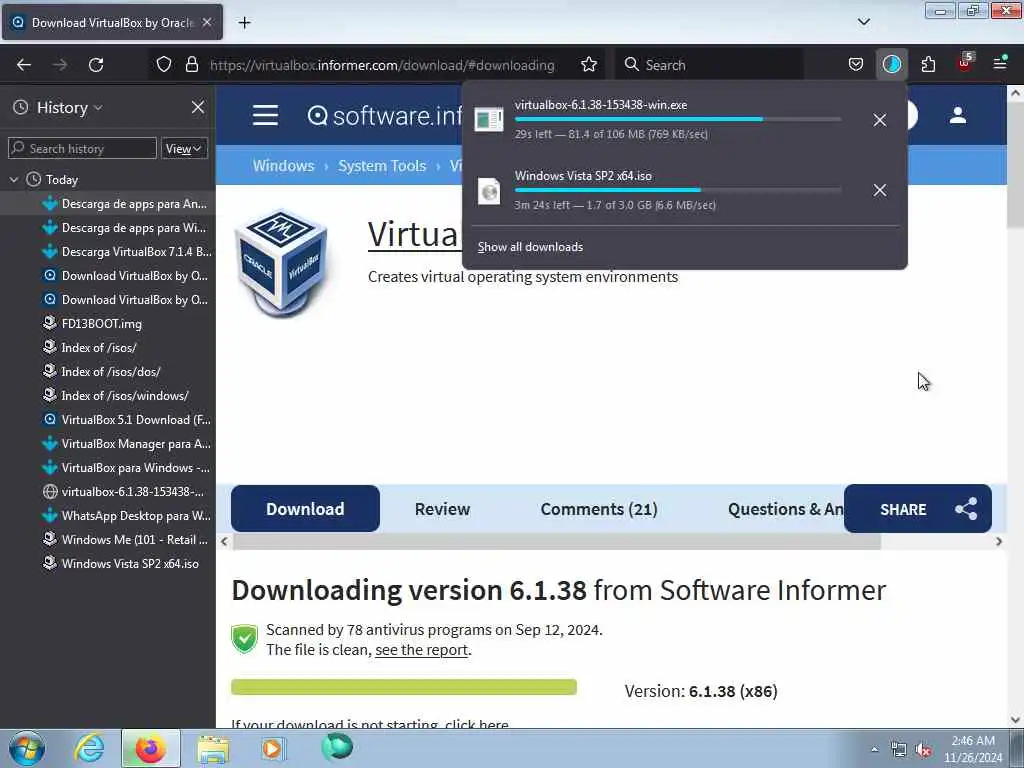Cancel the Windows Vista SP2 iso download
Screen dimensions: 1024x768
pos(880,190)
